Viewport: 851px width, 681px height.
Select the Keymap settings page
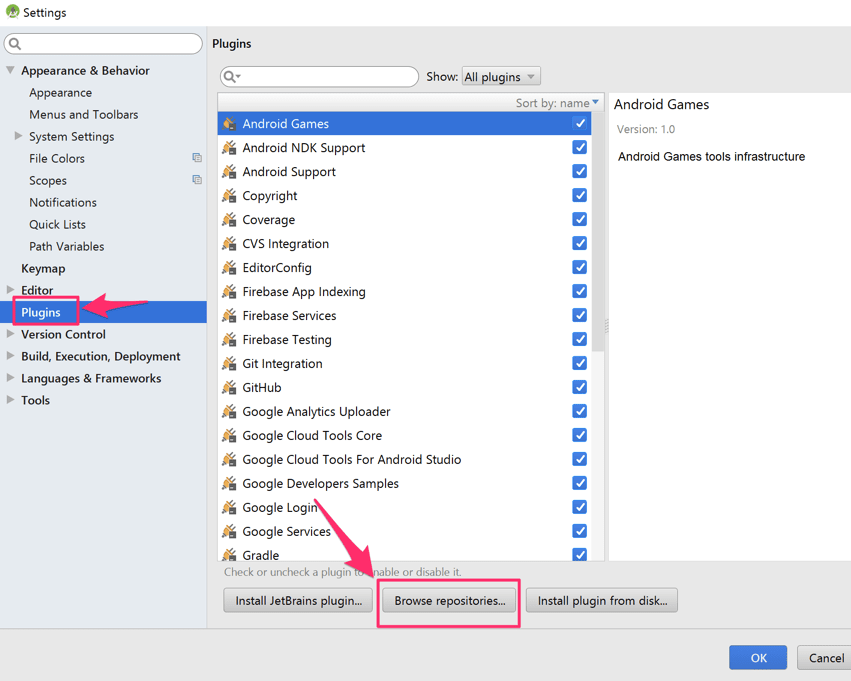tap(43, 268)
